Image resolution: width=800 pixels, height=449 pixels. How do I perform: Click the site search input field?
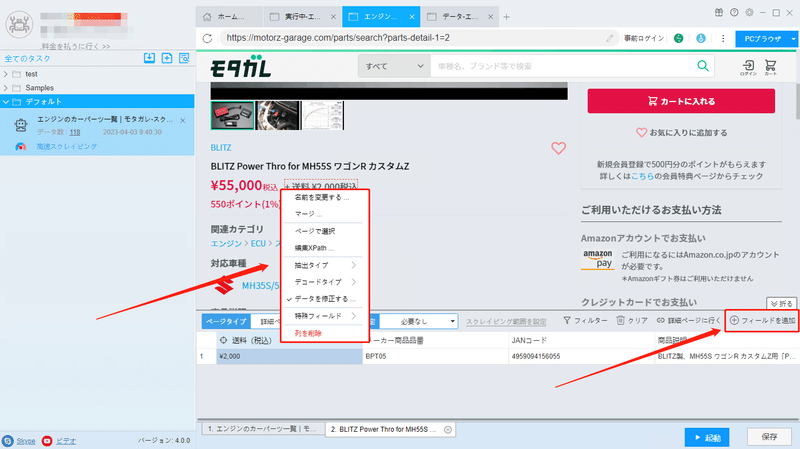point(564,66)
